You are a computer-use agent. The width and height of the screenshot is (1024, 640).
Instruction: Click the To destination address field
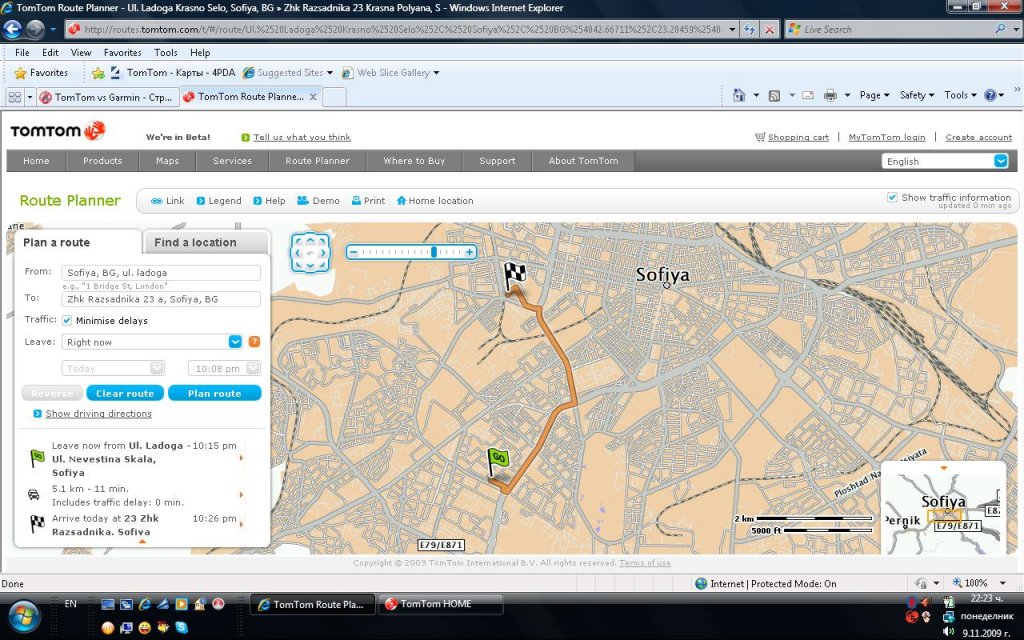161,299
